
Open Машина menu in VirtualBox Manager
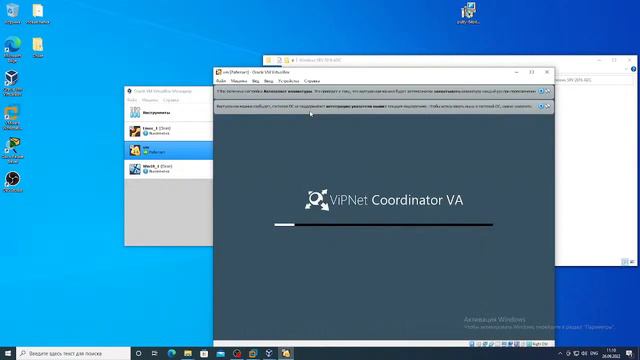pyautogui.click(x=150, y=100)
